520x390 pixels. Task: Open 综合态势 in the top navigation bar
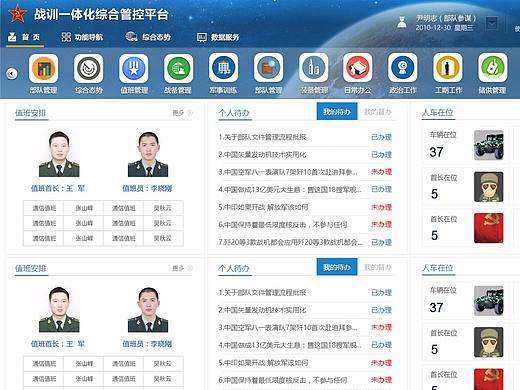coord(148,37)
